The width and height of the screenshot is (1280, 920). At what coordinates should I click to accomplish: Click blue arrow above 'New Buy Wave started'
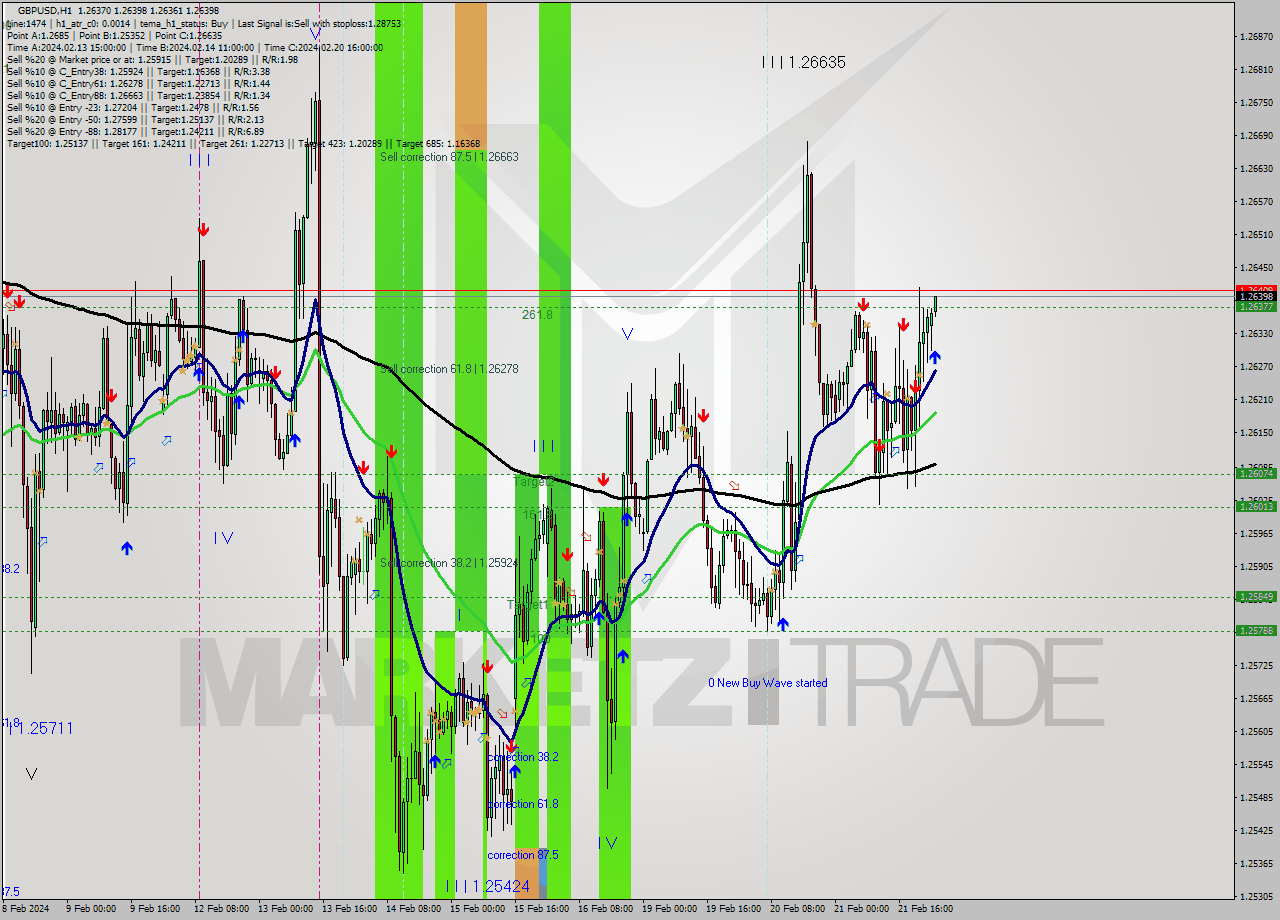pos(783,624)
